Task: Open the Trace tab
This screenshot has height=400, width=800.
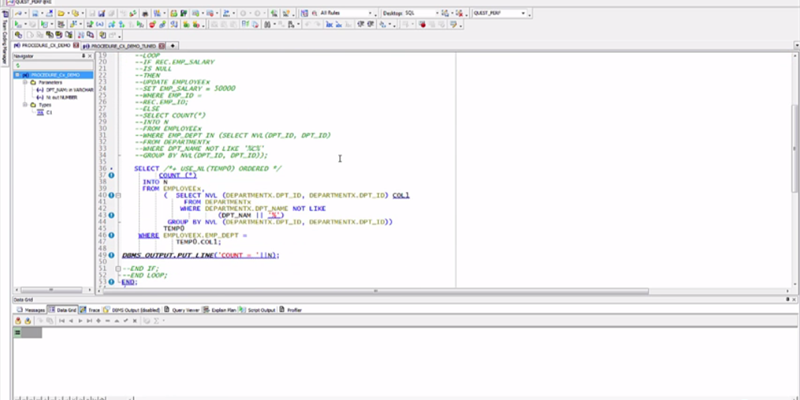Action: [90, 310]
